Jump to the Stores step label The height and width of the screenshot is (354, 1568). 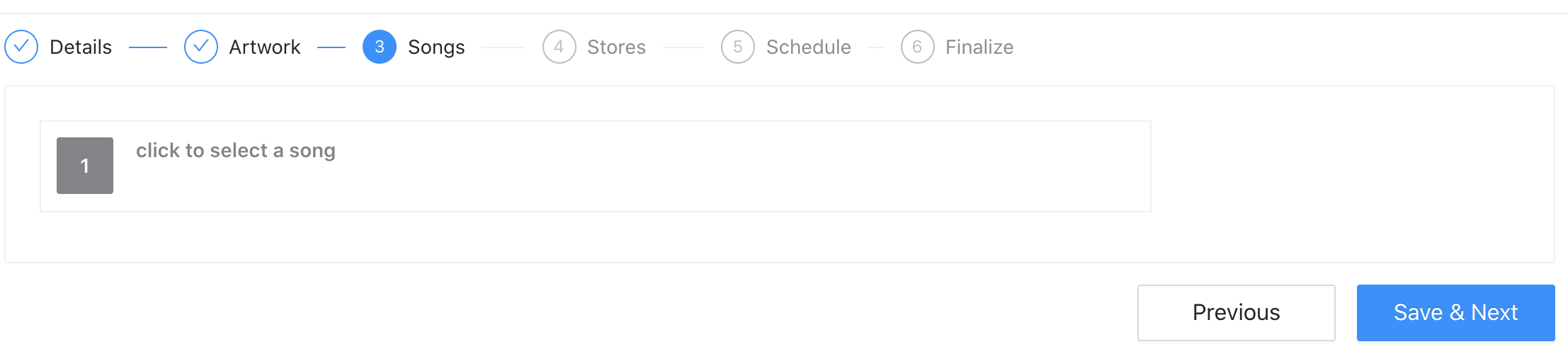tap(616, 47)
